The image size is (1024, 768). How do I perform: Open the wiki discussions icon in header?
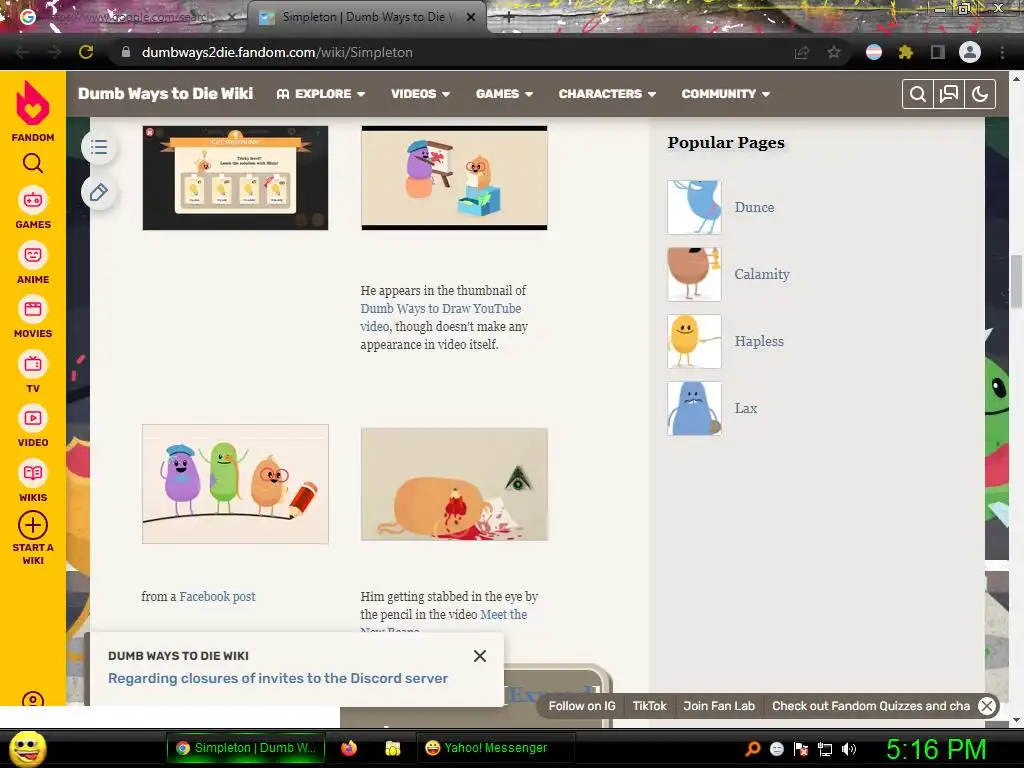(x=949, y=94)
